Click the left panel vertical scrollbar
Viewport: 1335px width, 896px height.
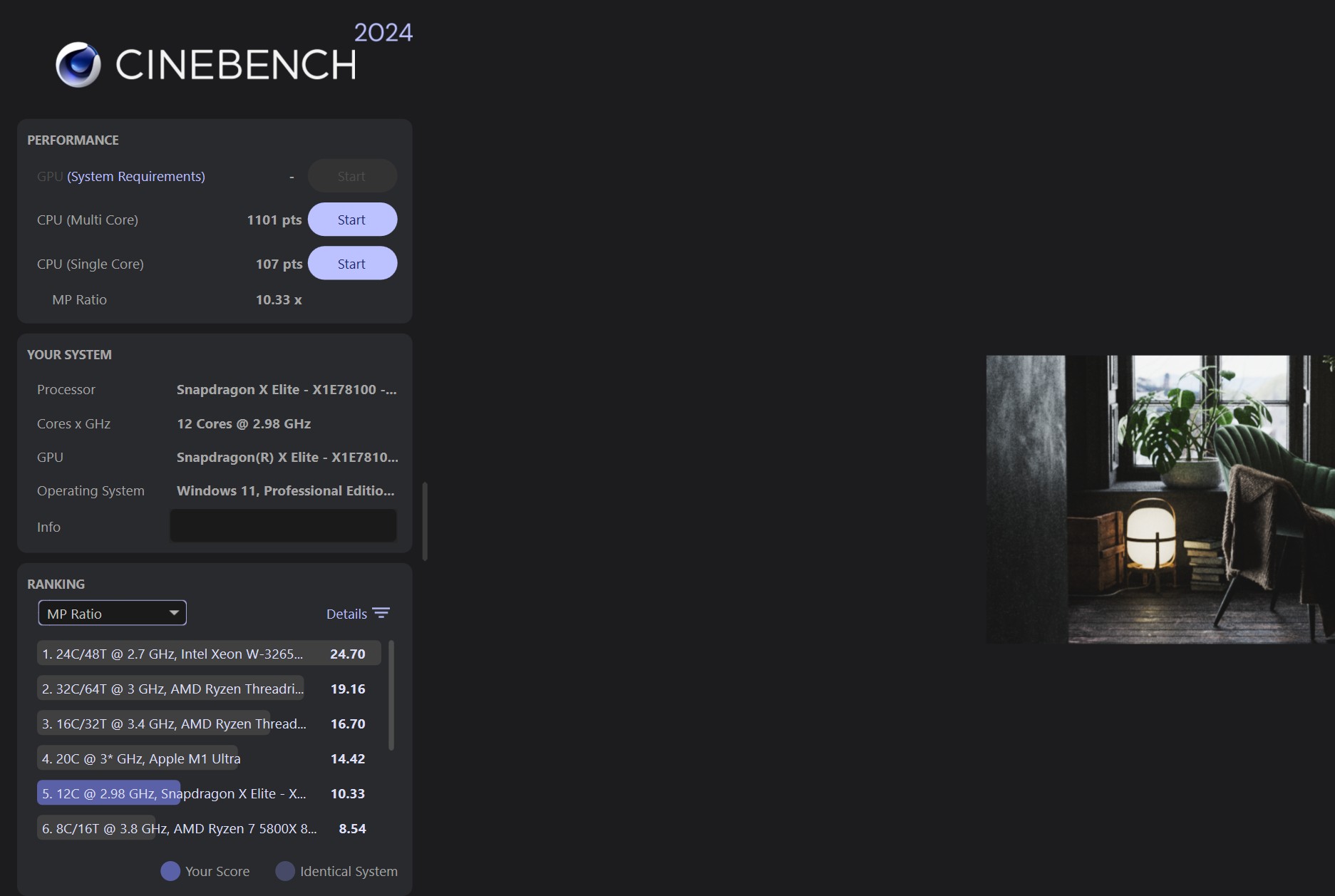click(425, 521)
